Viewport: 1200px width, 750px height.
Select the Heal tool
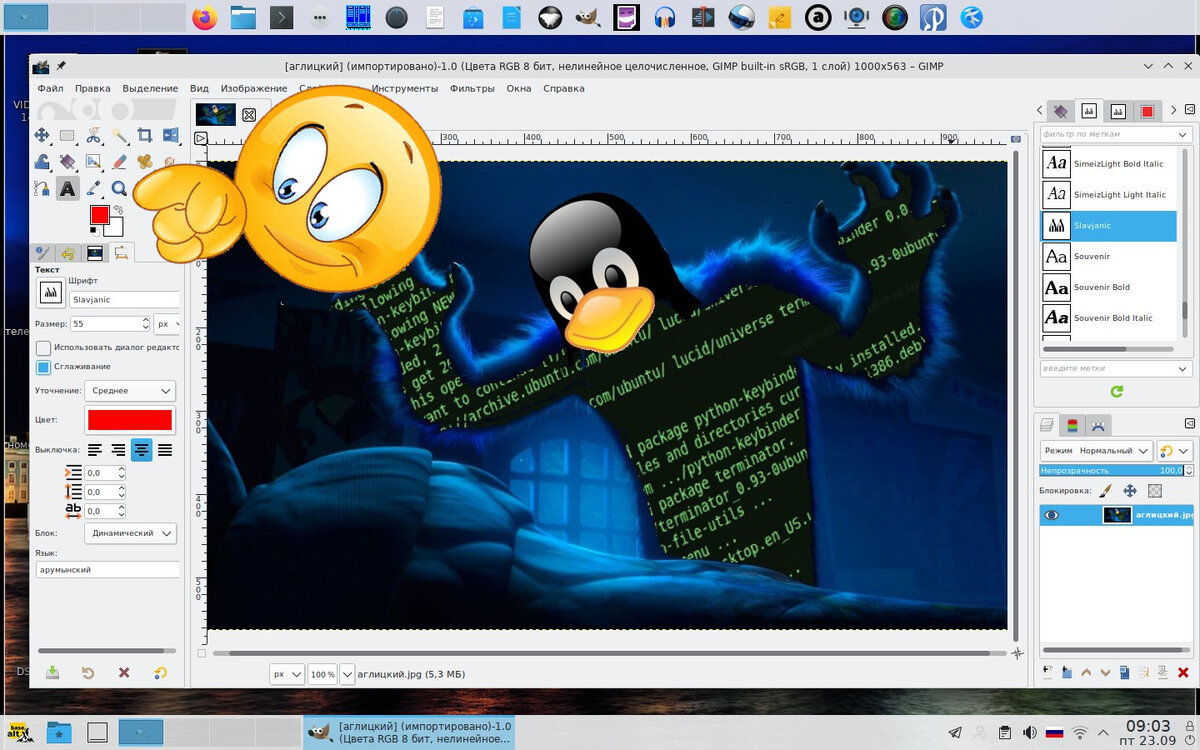pos(145,161)
